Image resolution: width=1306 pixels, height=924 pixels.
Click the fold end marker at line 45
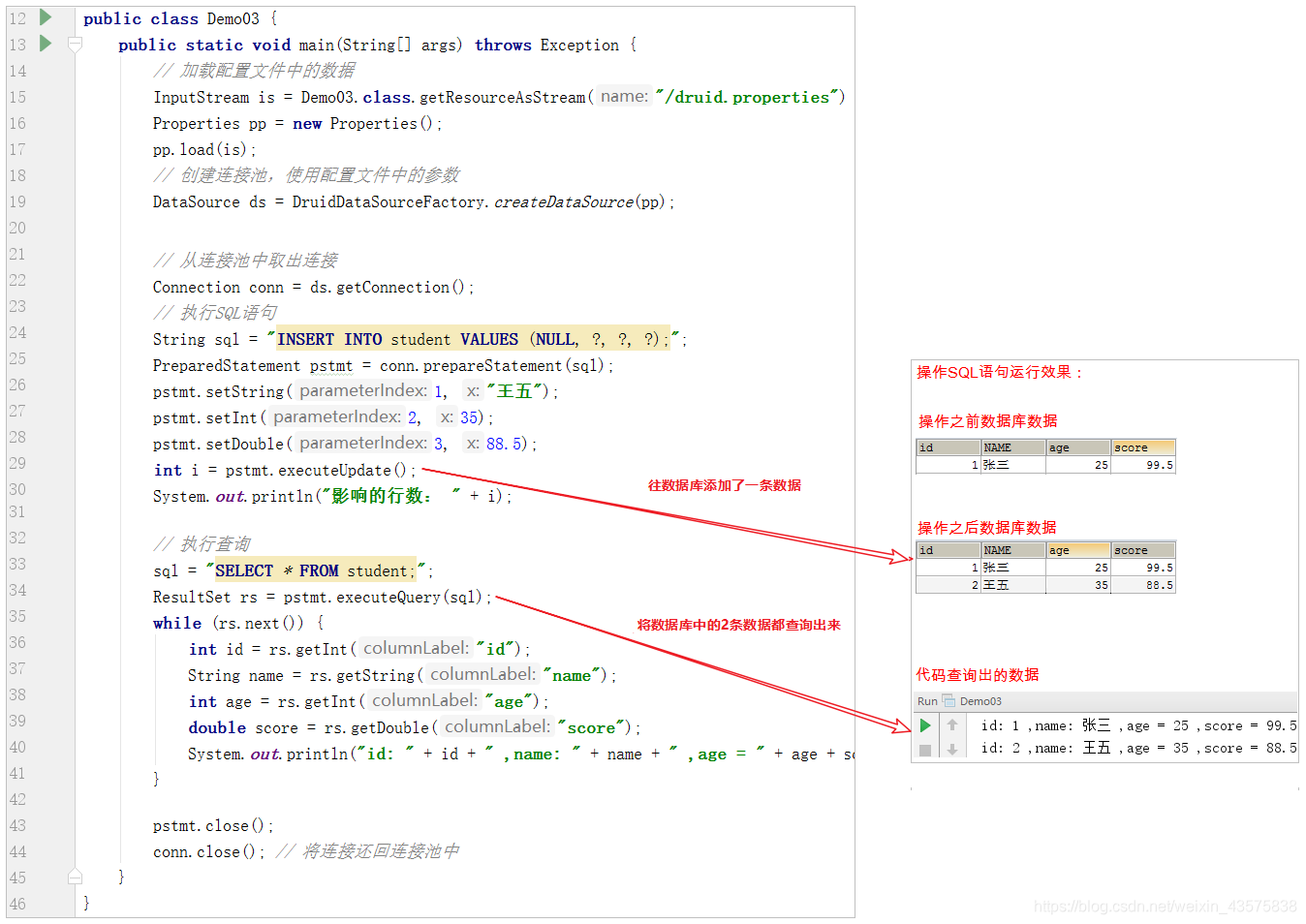click(75, 877)
